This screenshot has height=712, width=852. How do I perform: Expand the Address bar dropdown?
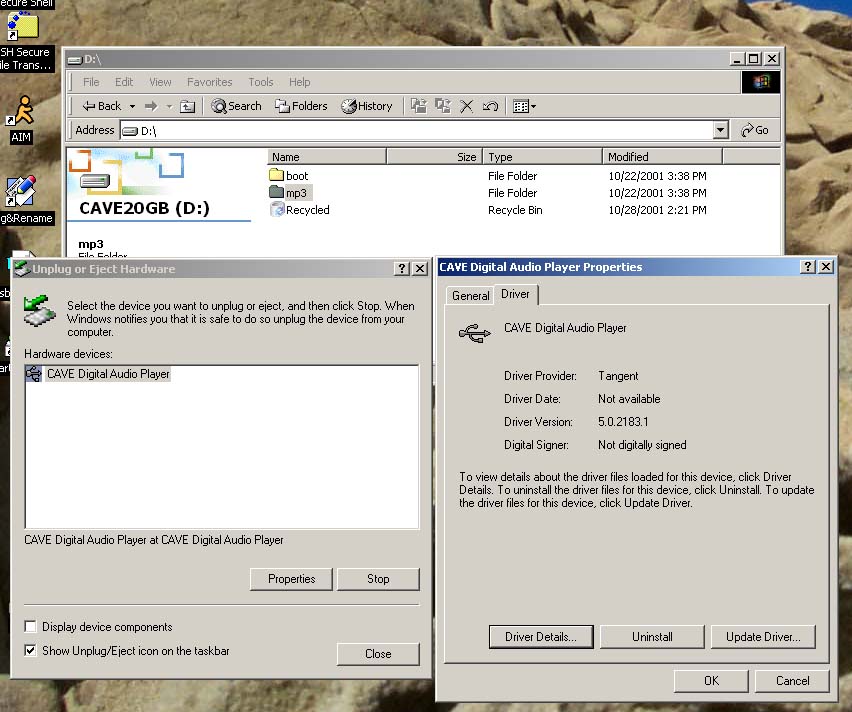[721, 130]
